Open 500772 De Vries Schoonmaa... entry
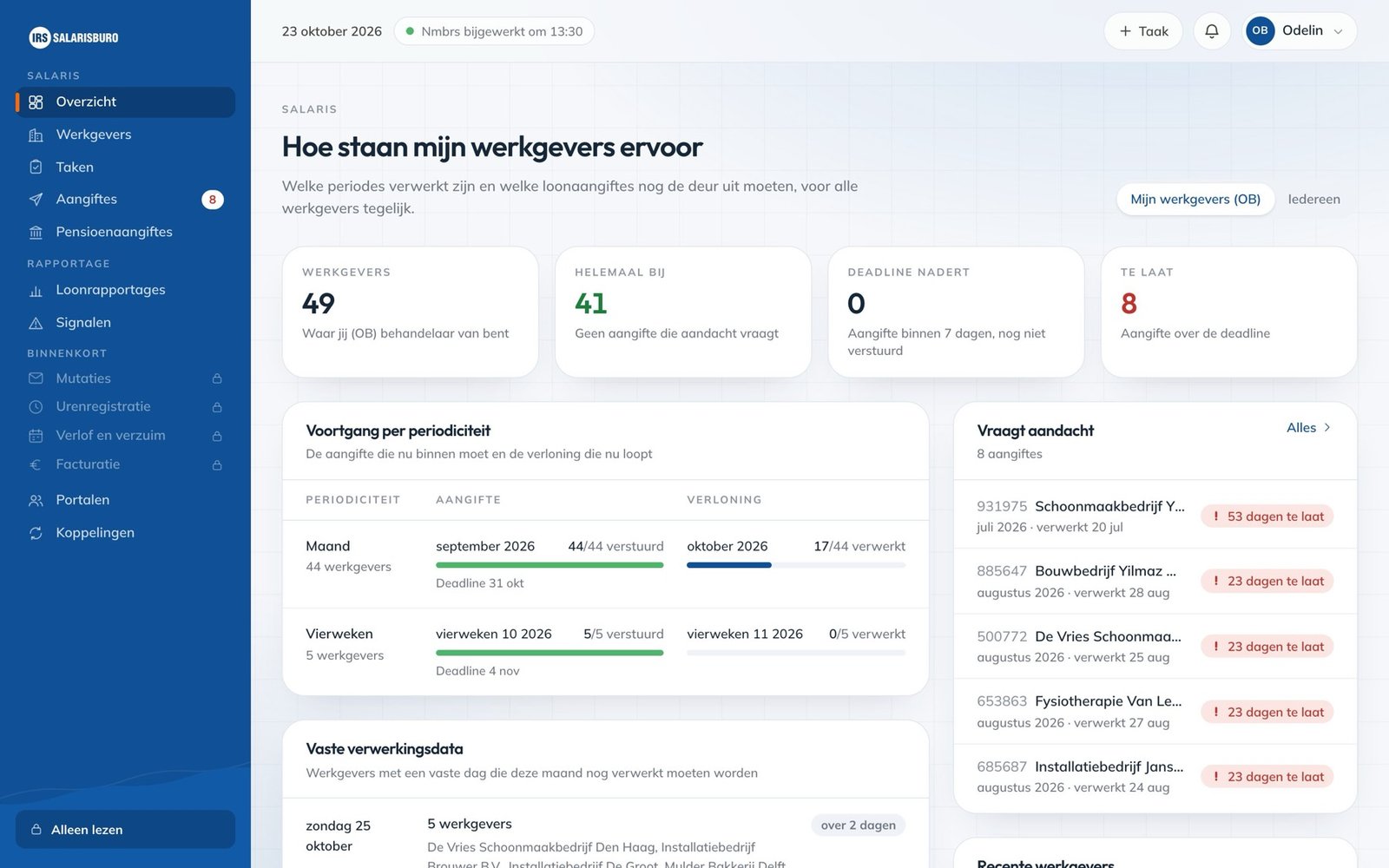 (x=1155, y=646)
